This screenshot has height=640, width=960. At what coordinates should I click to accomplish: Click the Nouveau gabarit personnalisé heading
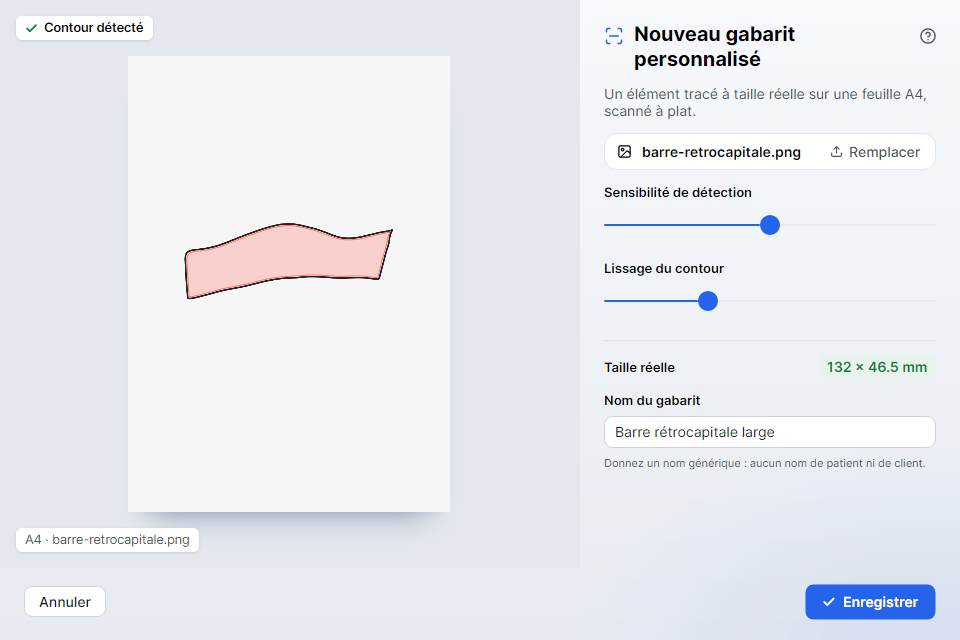point(714,47)
